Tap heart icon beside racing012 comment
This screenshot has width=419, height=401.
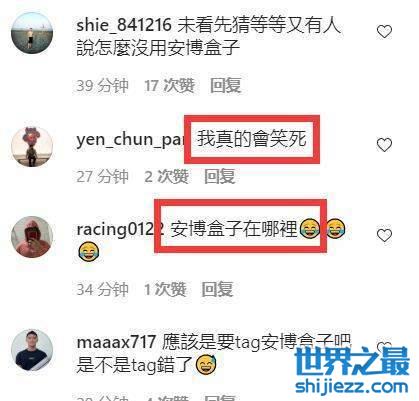[x=384, y=235]
